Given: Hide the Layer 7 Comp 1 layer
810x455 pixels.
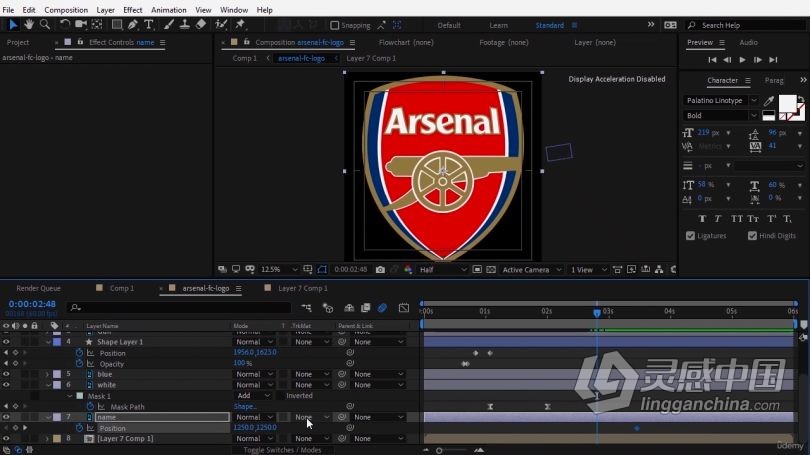Looking at the screenshot, I should pos(6,438).
